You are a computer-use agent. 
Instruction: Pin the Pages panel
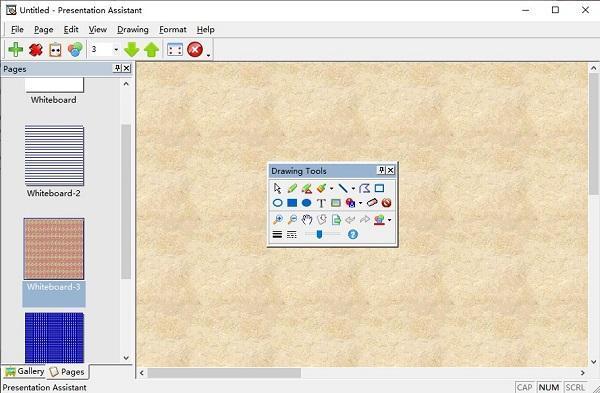(117, 68)
